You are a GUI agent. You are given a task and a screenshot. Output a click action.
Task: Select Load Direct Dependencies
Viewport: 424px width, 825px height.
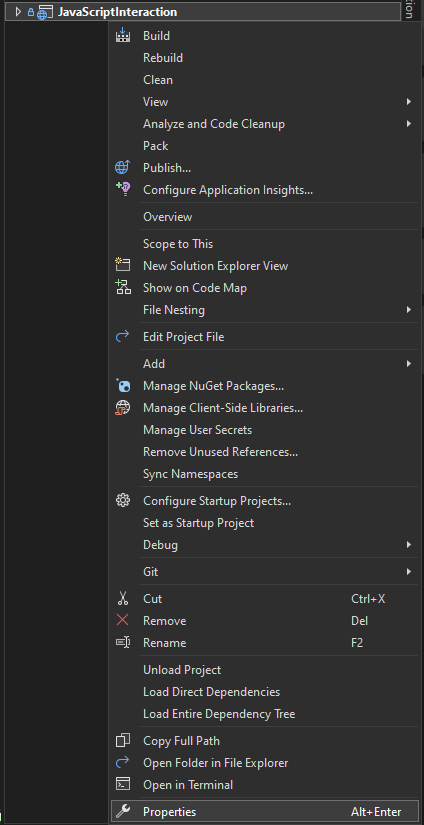[x=265, y=692]
